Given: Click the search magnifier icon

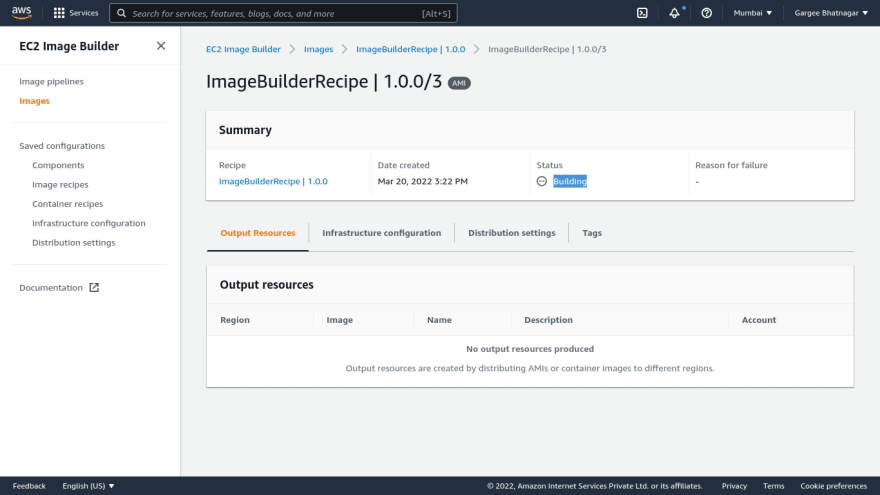Looking at the screenshot, I should (x=121, y=13).
